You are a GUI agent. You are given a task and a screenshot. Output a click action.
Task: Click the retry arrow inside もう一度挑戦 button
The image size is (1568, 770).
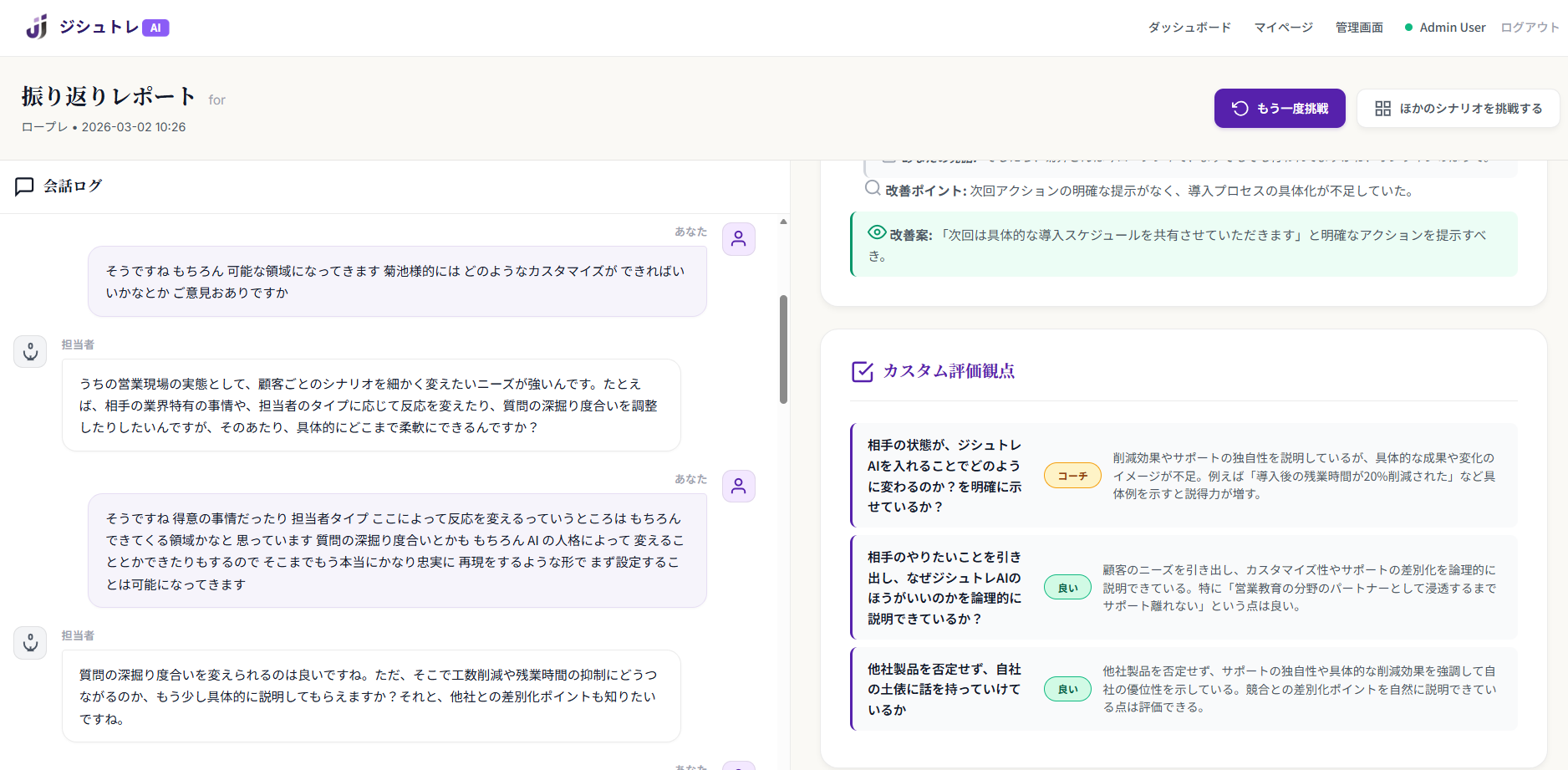tap(1240, 108)
